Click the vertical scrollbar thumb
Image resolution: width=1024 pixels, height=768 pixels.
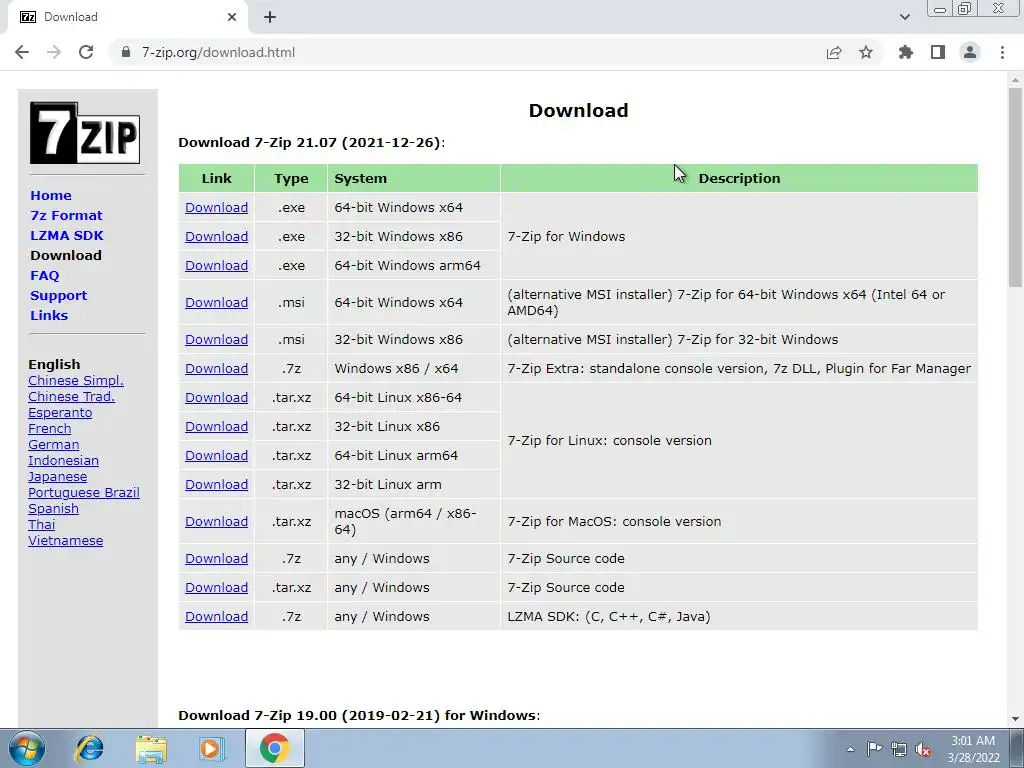(1015, 187)
